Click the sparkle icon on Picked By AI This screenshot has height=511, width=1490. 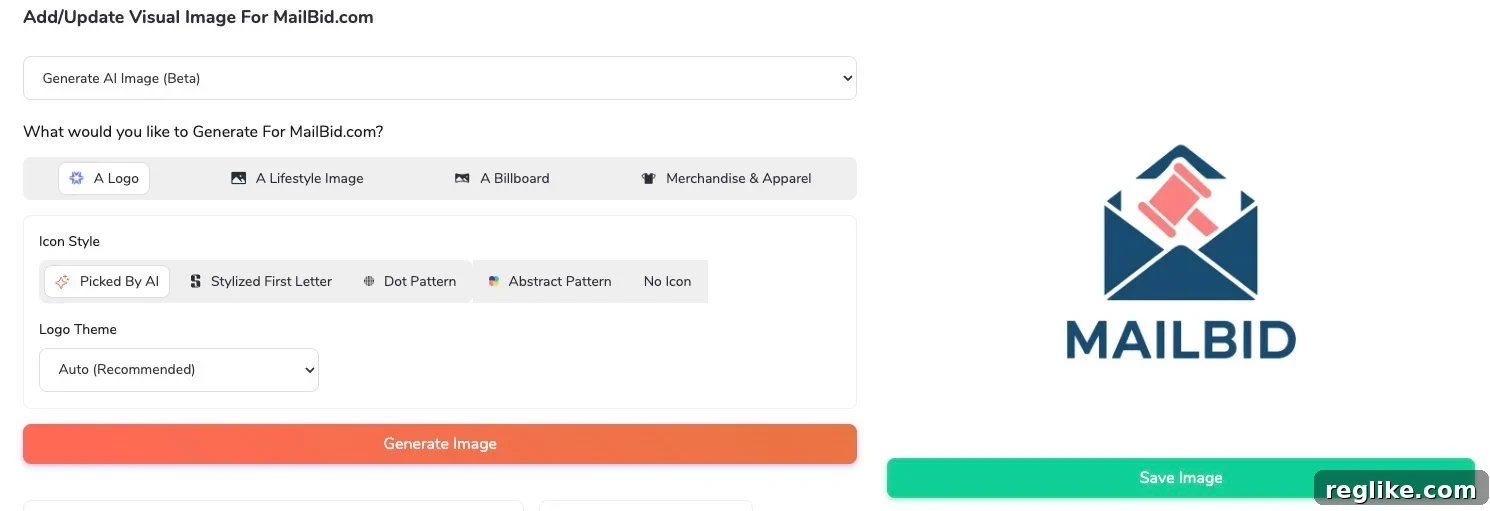(x=62, y=282)
